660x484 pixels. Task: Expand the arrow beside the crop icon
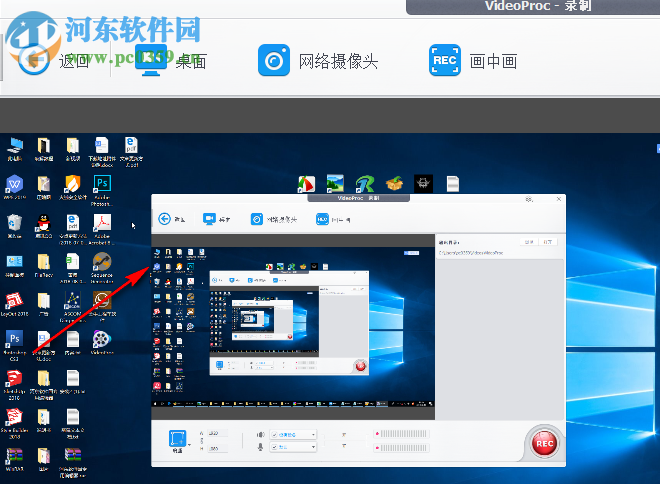[189, 444]
